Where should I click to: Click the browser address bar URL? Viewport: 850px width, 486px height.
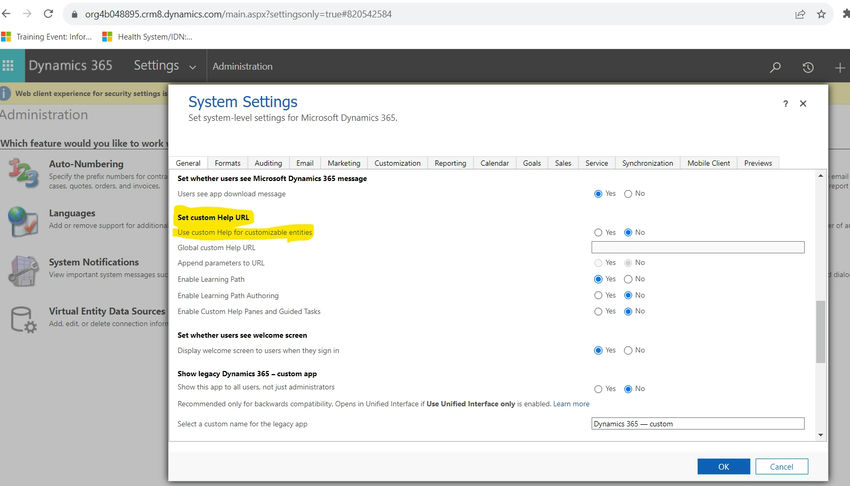[x=238, y=14]
